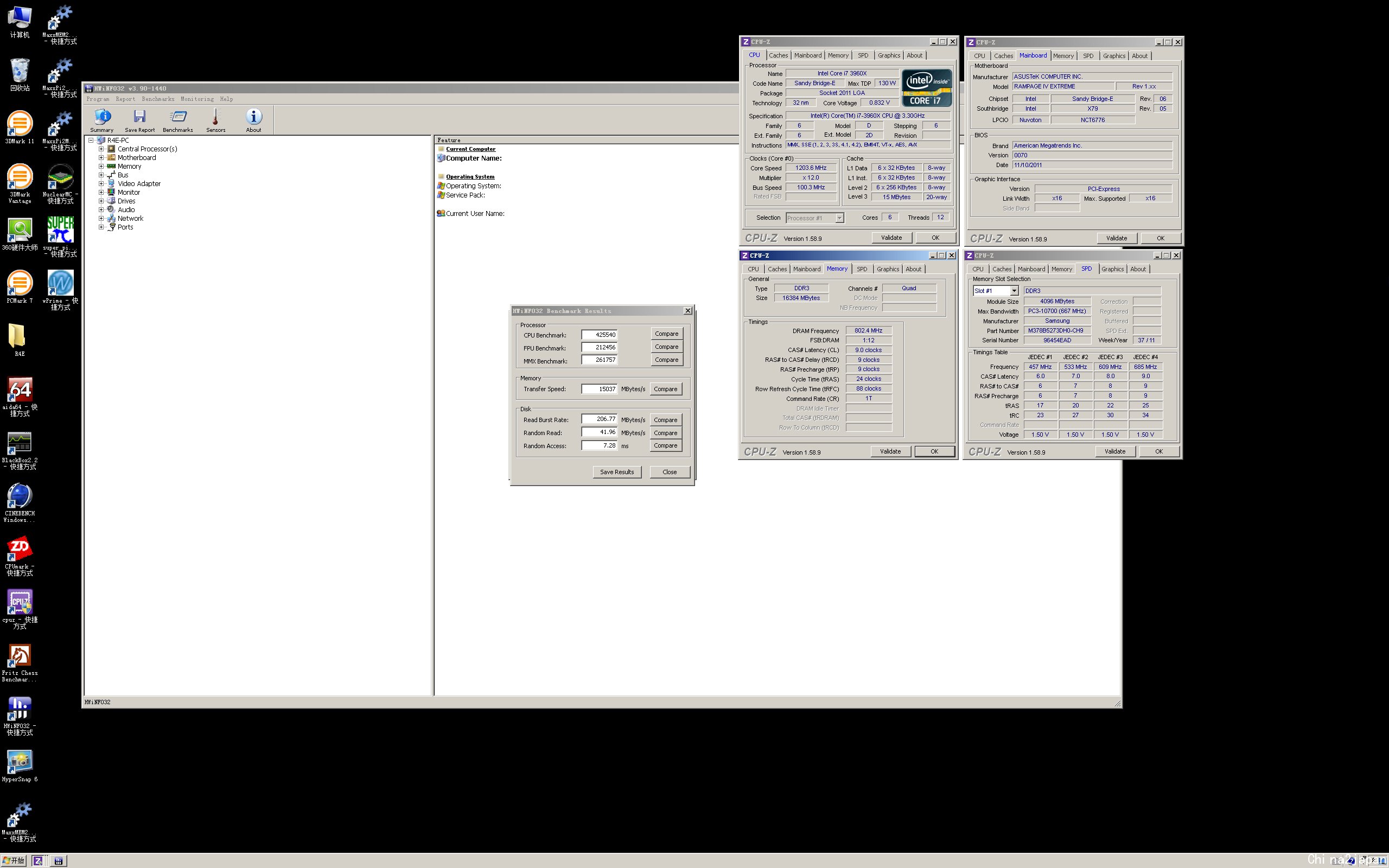Open the 3DMark 11 desktop icon
Image resolution: width=1389 pixels, height=868 pixels.
click(20, 127)
